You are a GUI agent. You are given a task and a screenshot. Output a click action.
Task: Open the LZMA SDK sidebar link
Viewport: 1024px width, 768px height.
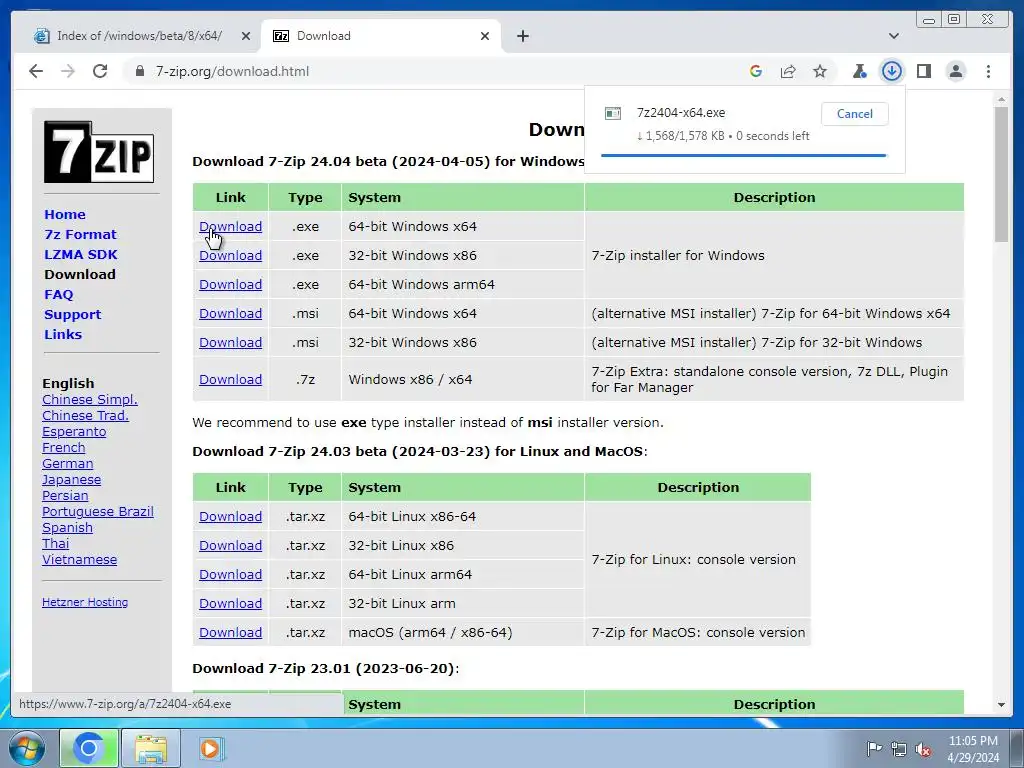(x=81, y=255)
